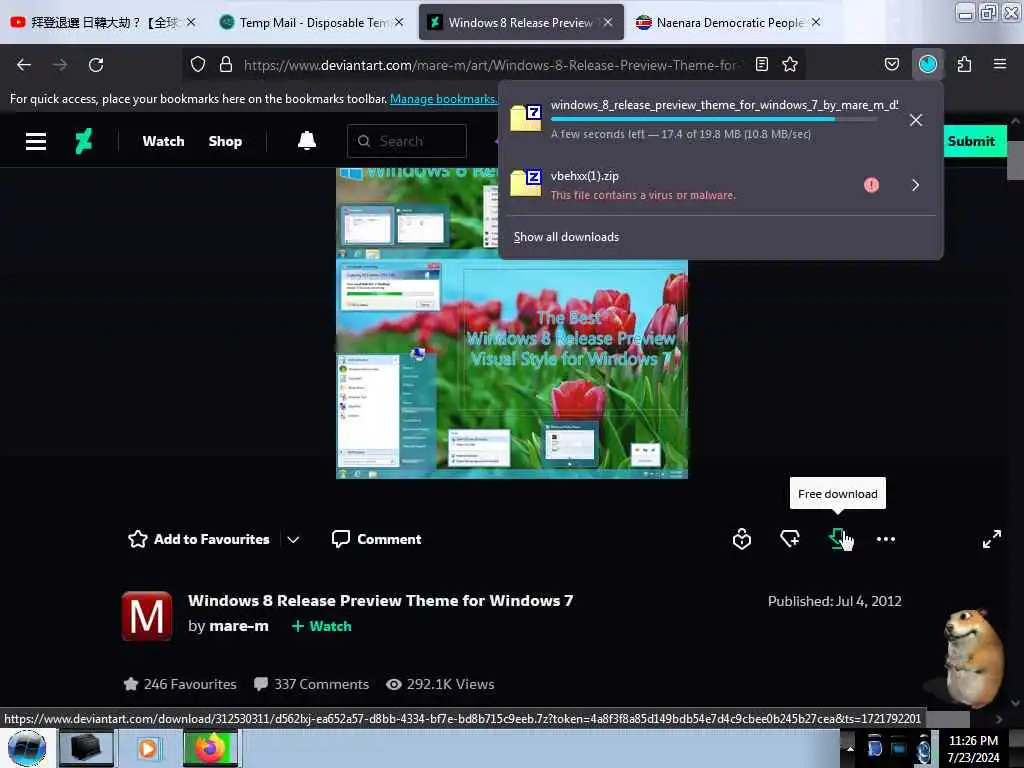Click the Comment button

[x=377, y=539]
